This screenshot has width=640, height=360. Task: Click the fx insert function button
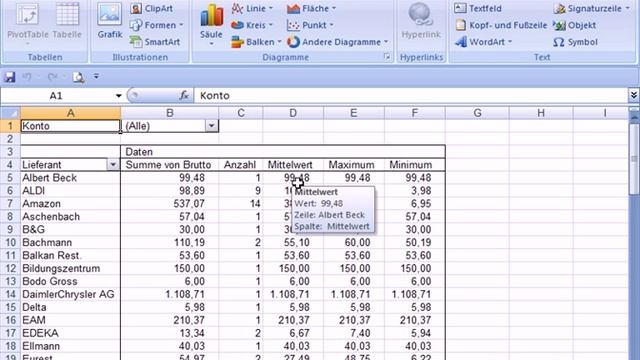point(184,95)
